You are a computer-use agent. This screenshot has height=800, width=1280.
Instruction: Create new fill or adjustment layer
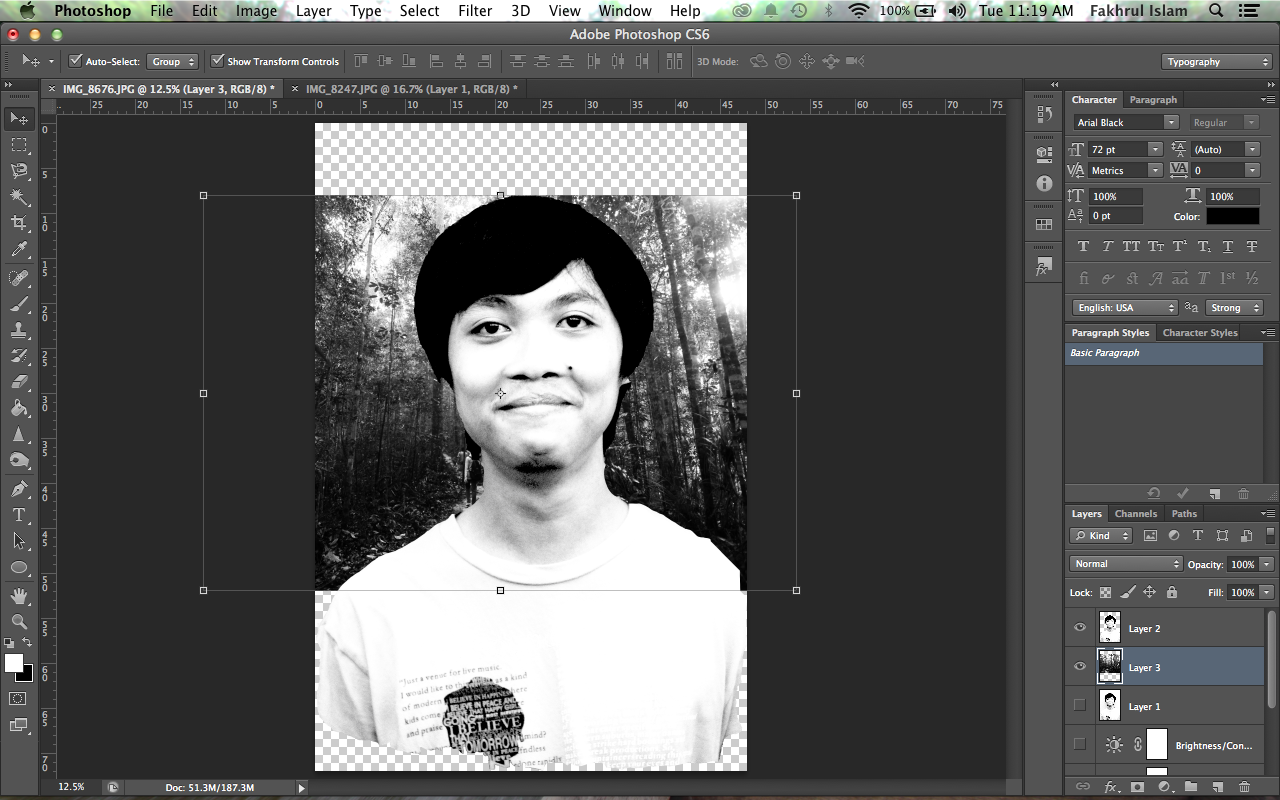click(1164, 787)
